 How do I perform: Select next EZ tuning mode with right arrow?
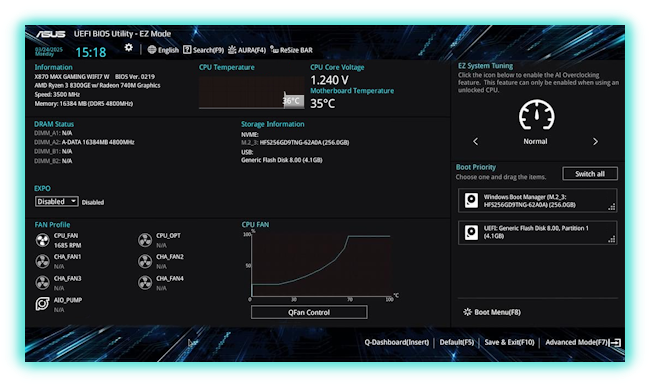[595, 141]
